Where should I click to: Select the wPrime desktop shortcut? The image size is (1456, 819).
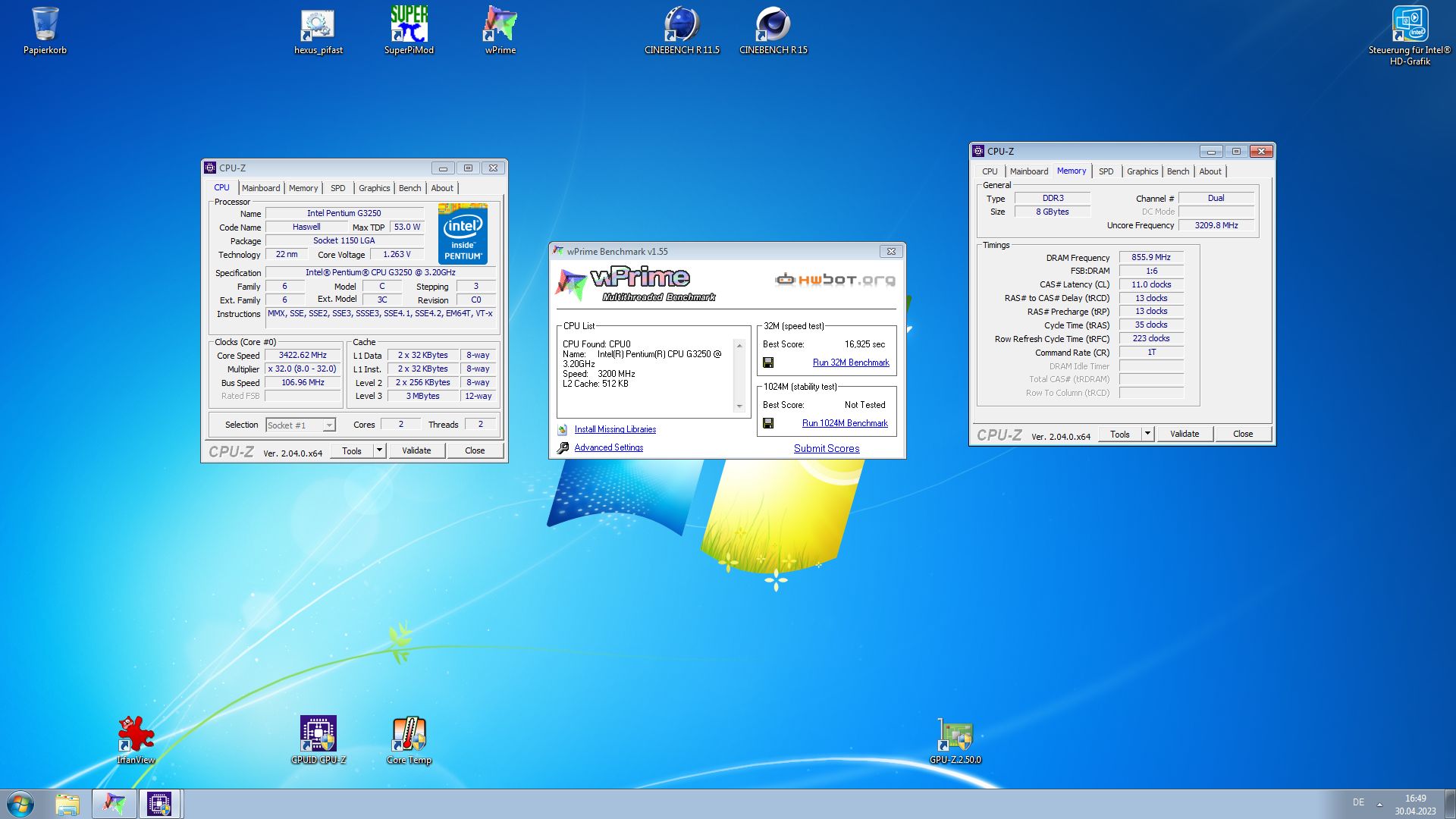[500, 30]
